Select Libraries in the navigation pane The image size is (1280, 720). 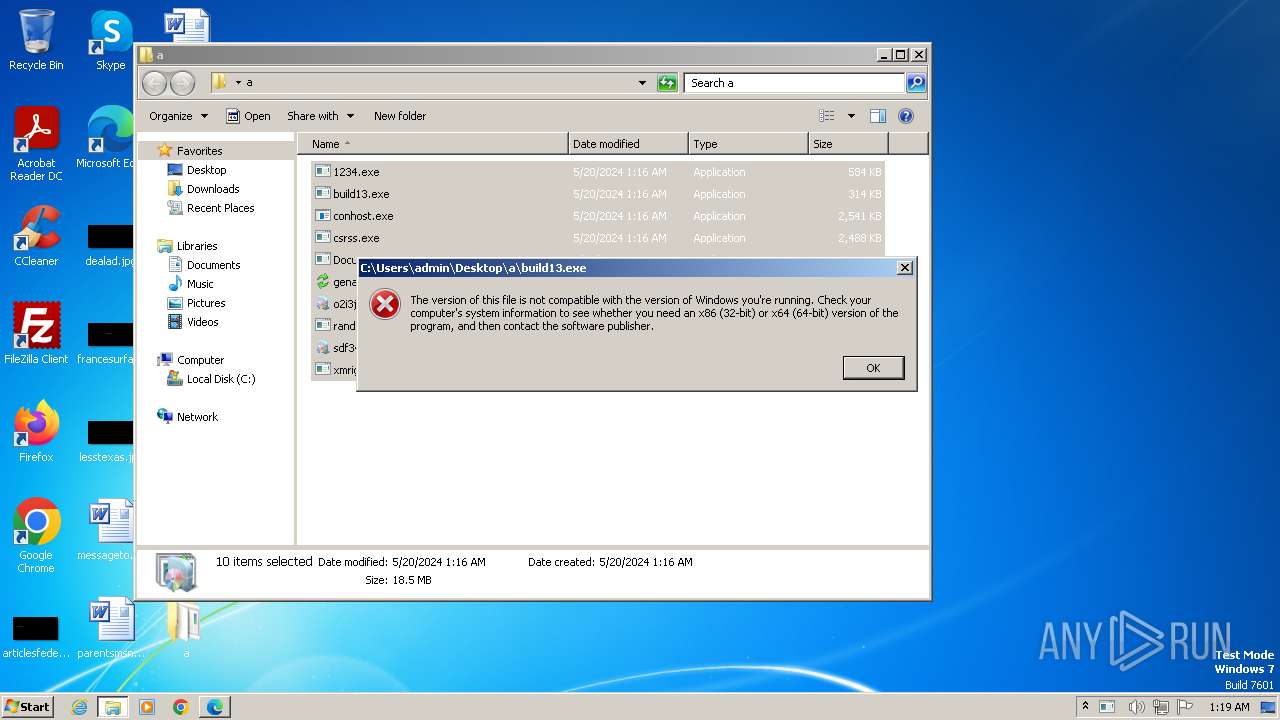click(197, 246)
